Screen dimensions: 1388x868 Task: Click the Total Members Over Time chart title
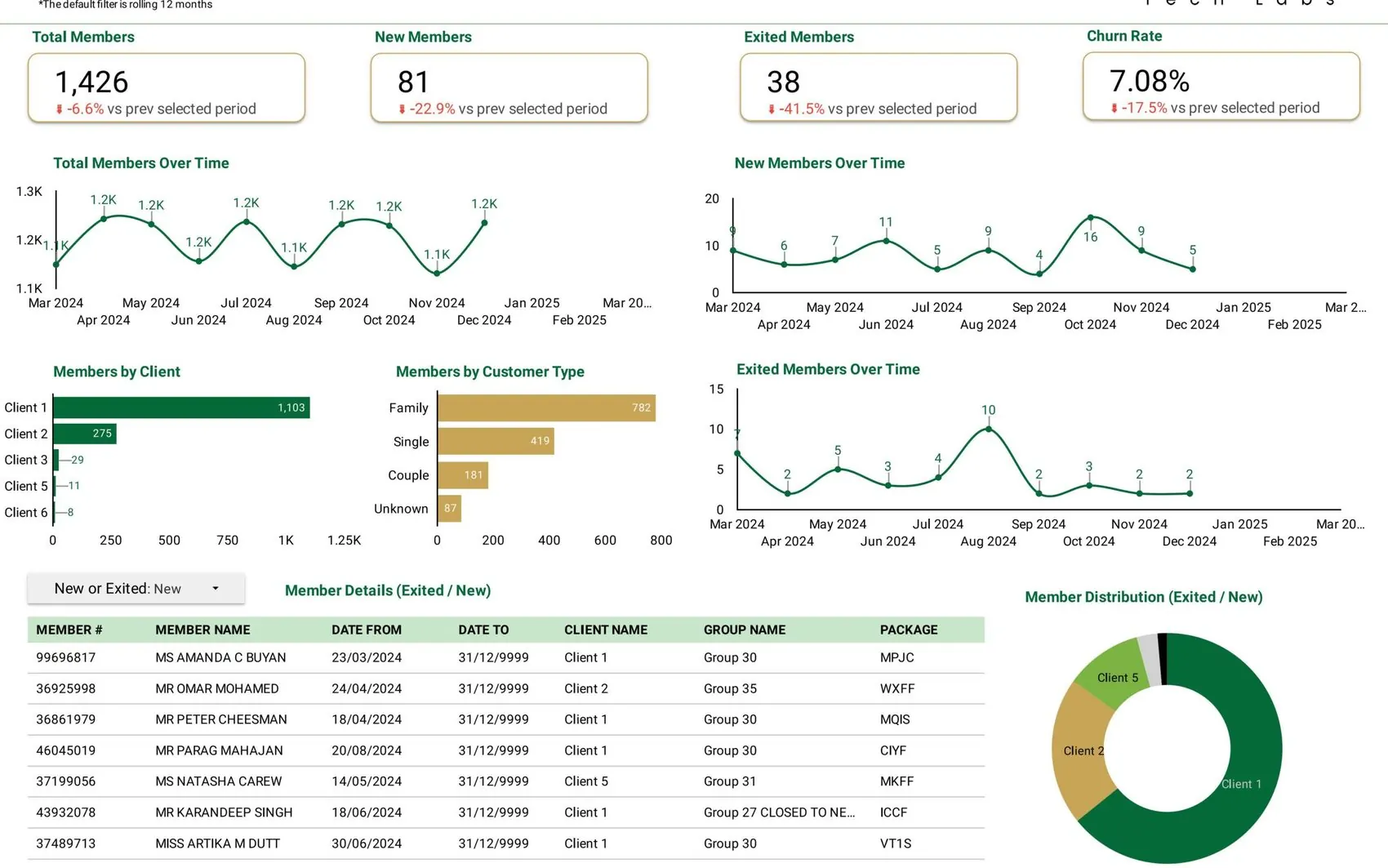[141, 163]
